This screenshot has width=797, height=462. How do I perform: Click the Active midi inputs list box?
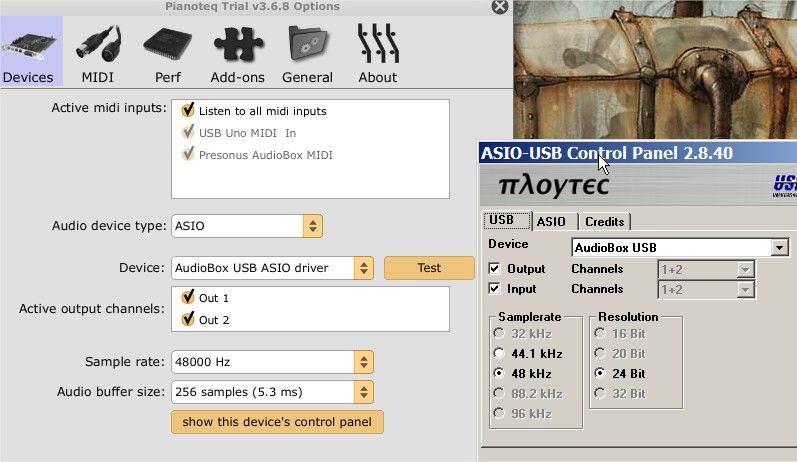pyautogui.click(x=310, y=149)
